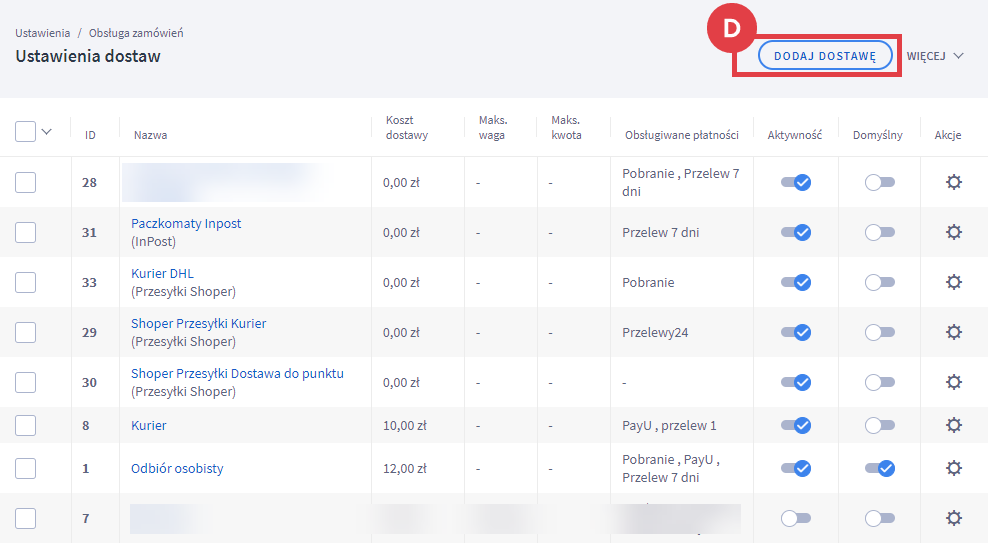The height and width of the screenshot is (544, 988).
Task: Go to Obsługa zamówień breadcrumb
Action: (136, 33)
